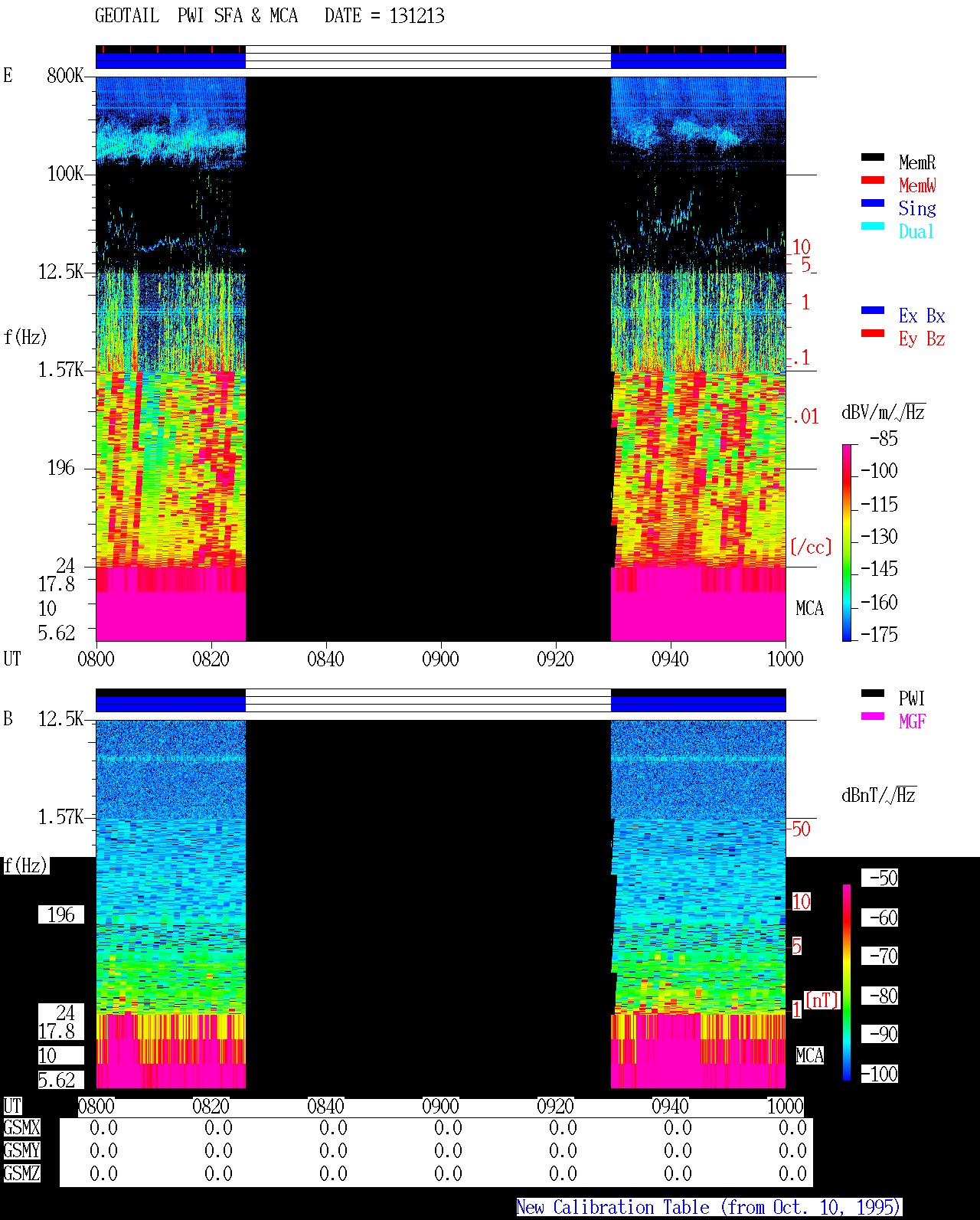The width and height of the screenshot is (980, 1220).
Task: Select the 100K frequency axis label
Action: 65,174
